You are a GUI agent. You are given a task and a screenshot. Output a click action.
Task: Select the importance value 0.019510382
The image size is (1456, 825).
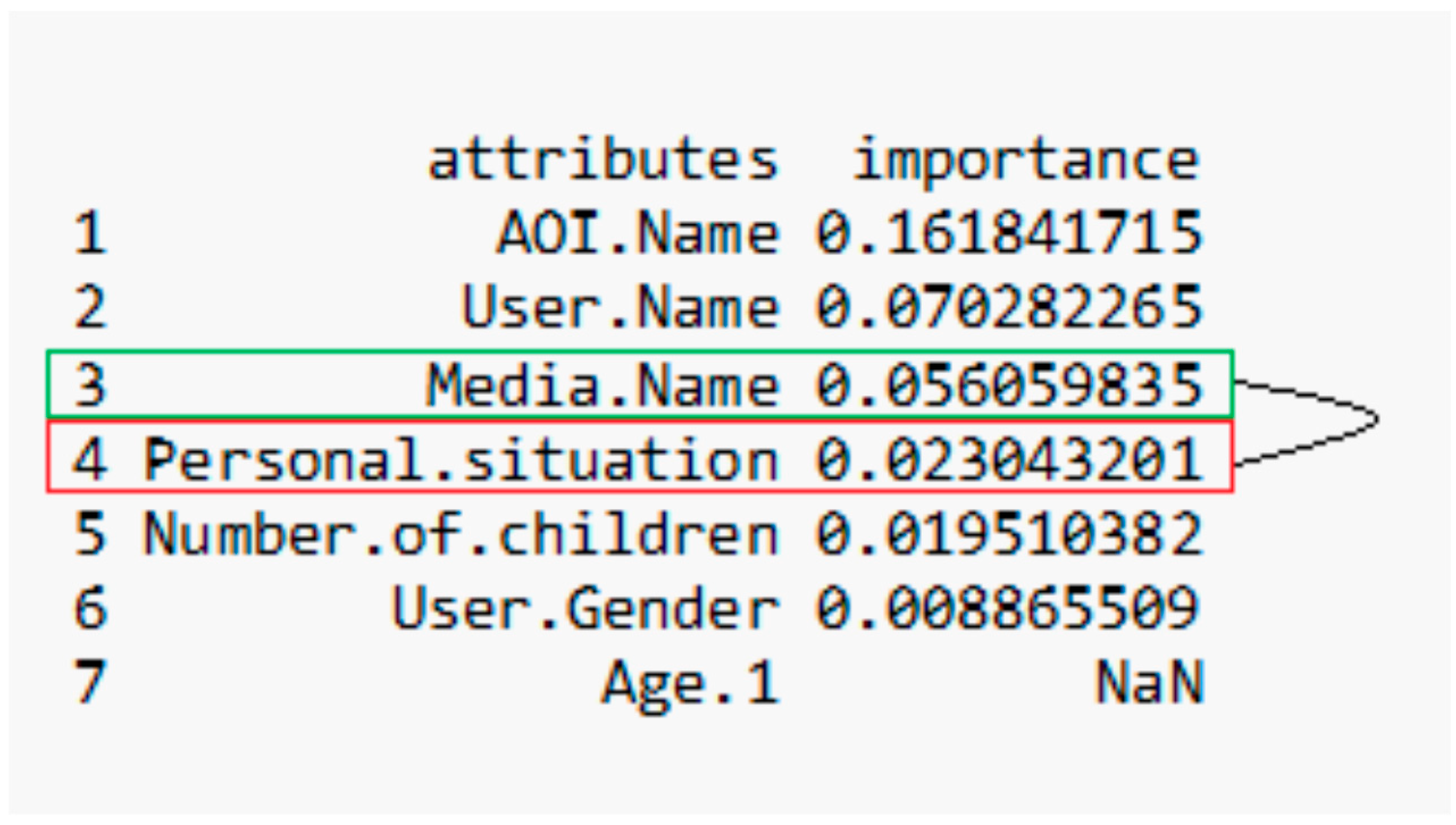1009,533
